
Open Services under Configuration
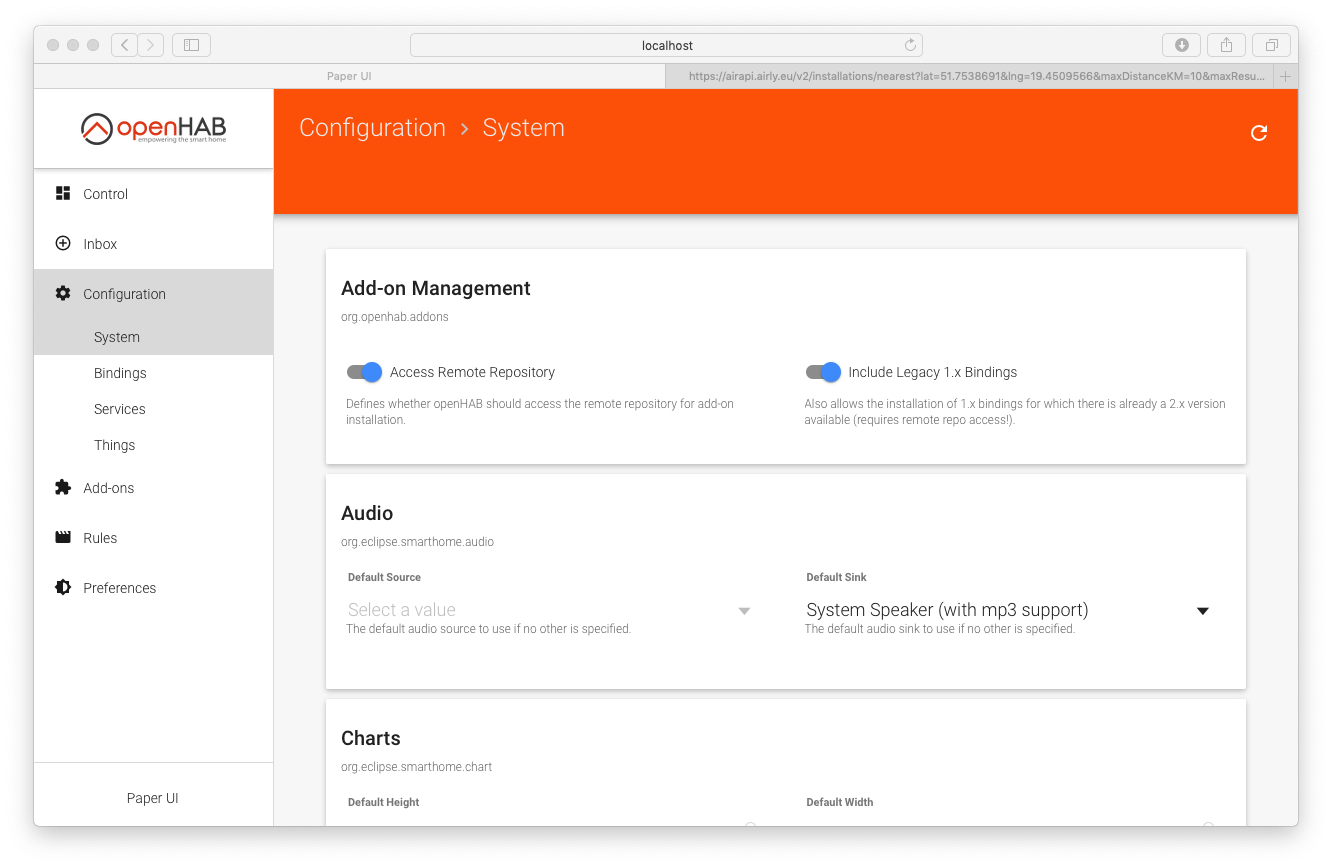[x=153, y=409]
